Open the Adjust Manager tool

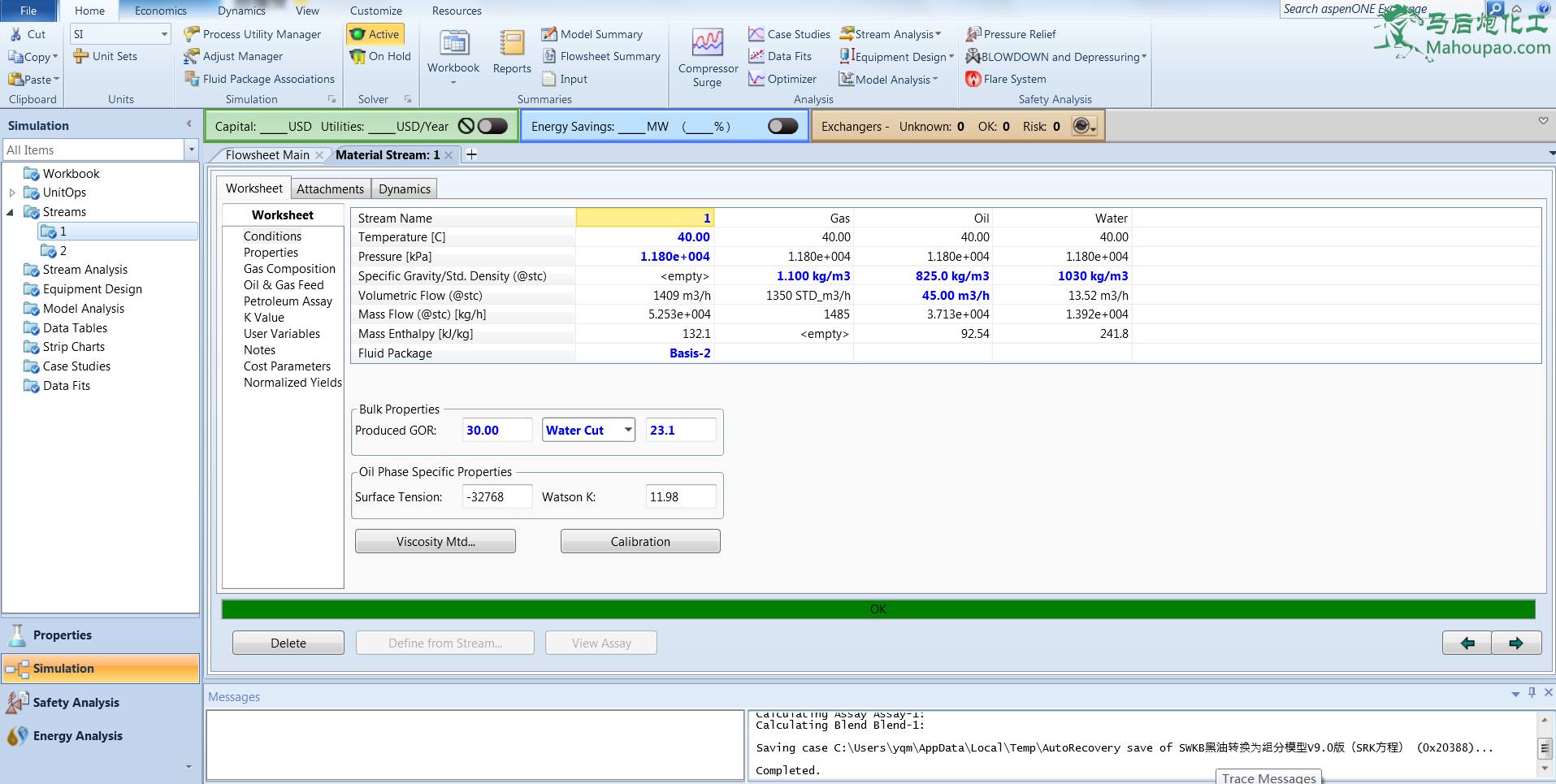pyautogui.click(x=233, y=56)
